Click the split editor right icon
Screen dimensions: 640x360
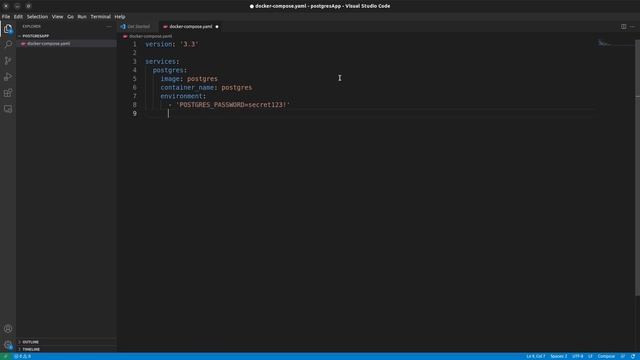click(x=623, y=27)
